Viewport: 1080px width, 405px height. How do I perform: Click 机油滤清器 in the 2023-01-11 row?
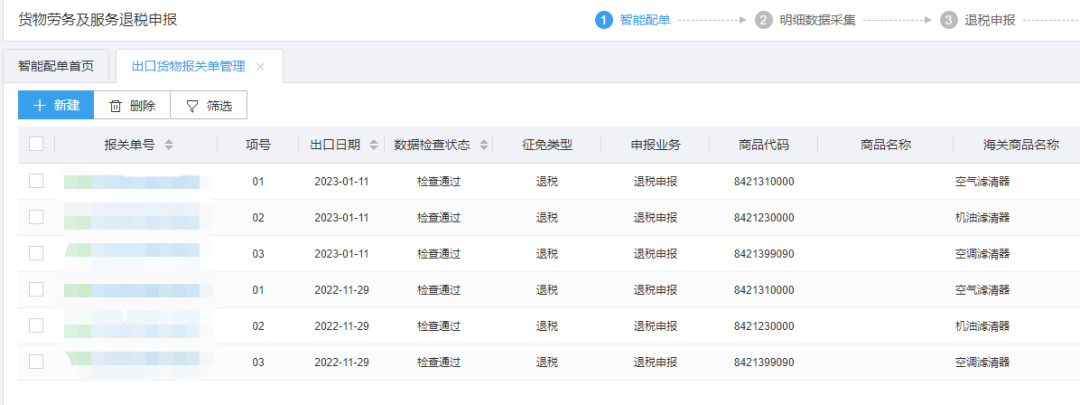983,218
